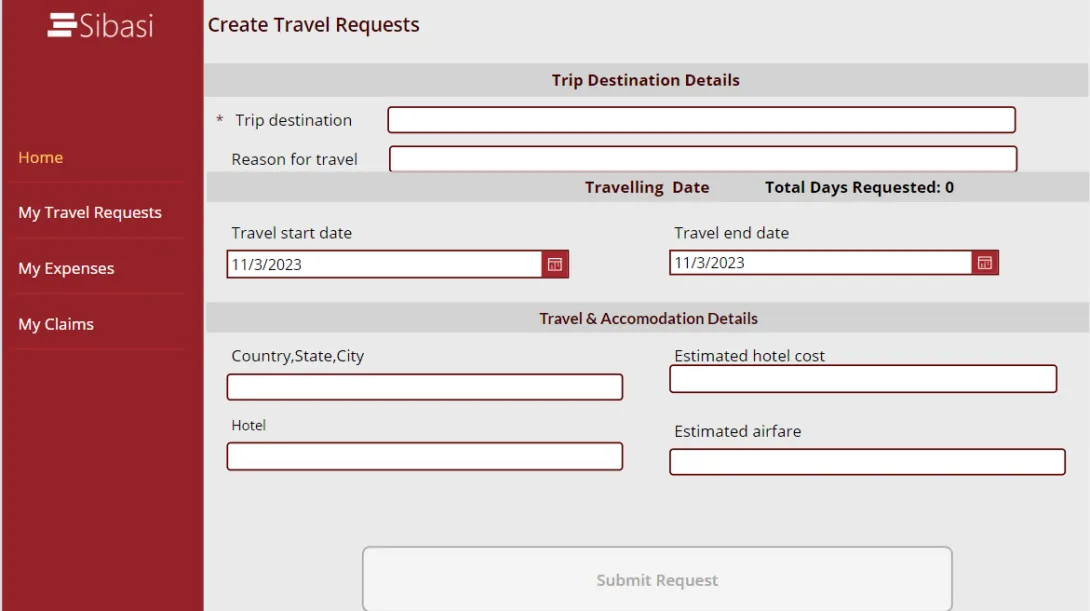Open the Travel end date calendar icon

pos(984,263)
